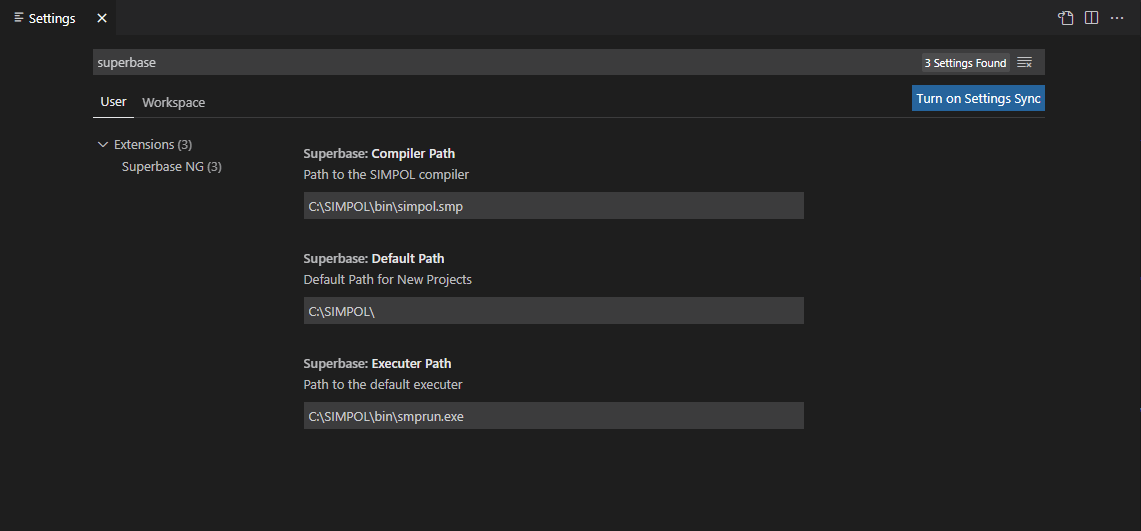Click the Superbase: Compiler Path setting title
This screenshot has height=531, width=1141.
point(379,154)
